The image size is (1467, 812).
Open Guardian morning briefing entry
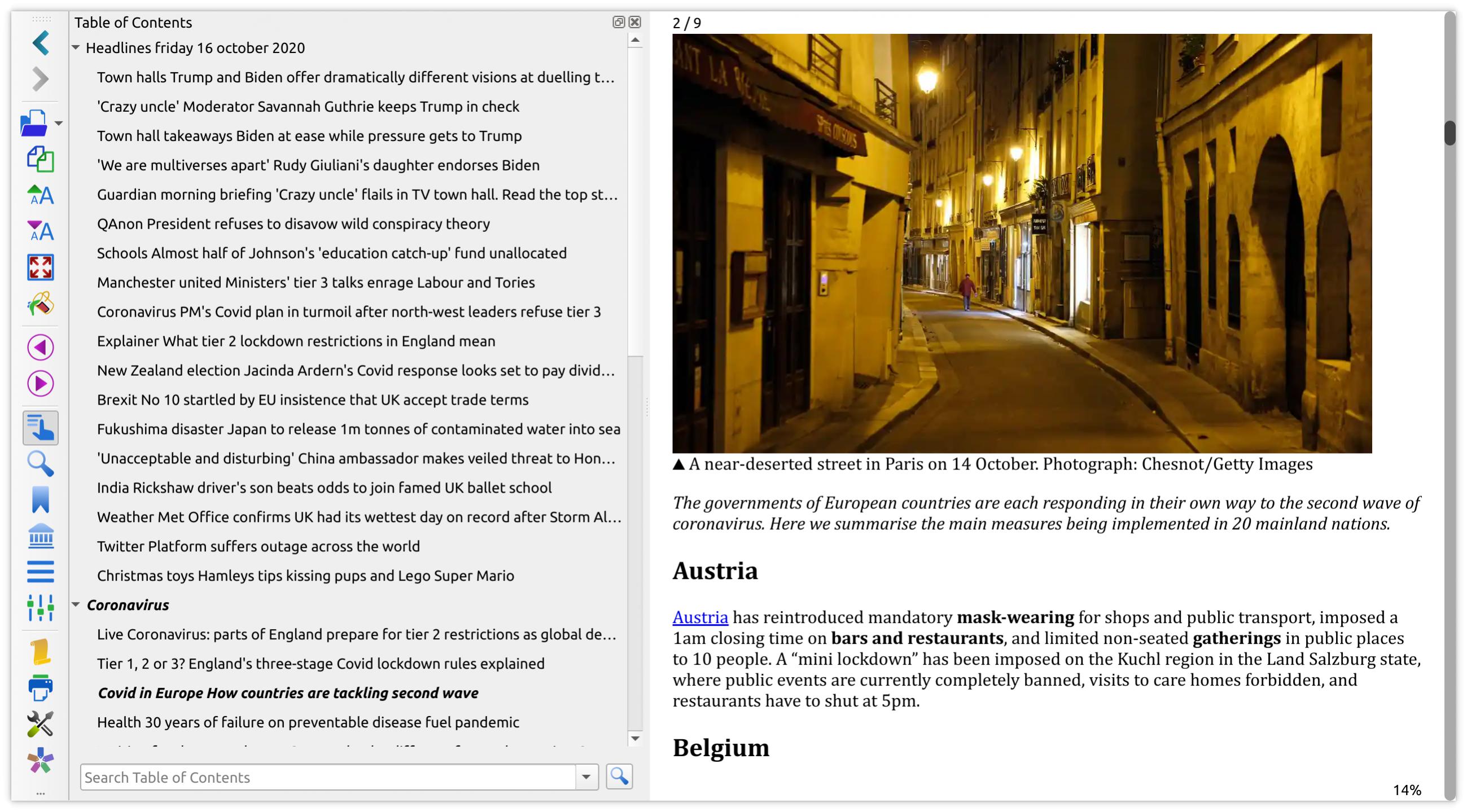[x=357, y=195]
